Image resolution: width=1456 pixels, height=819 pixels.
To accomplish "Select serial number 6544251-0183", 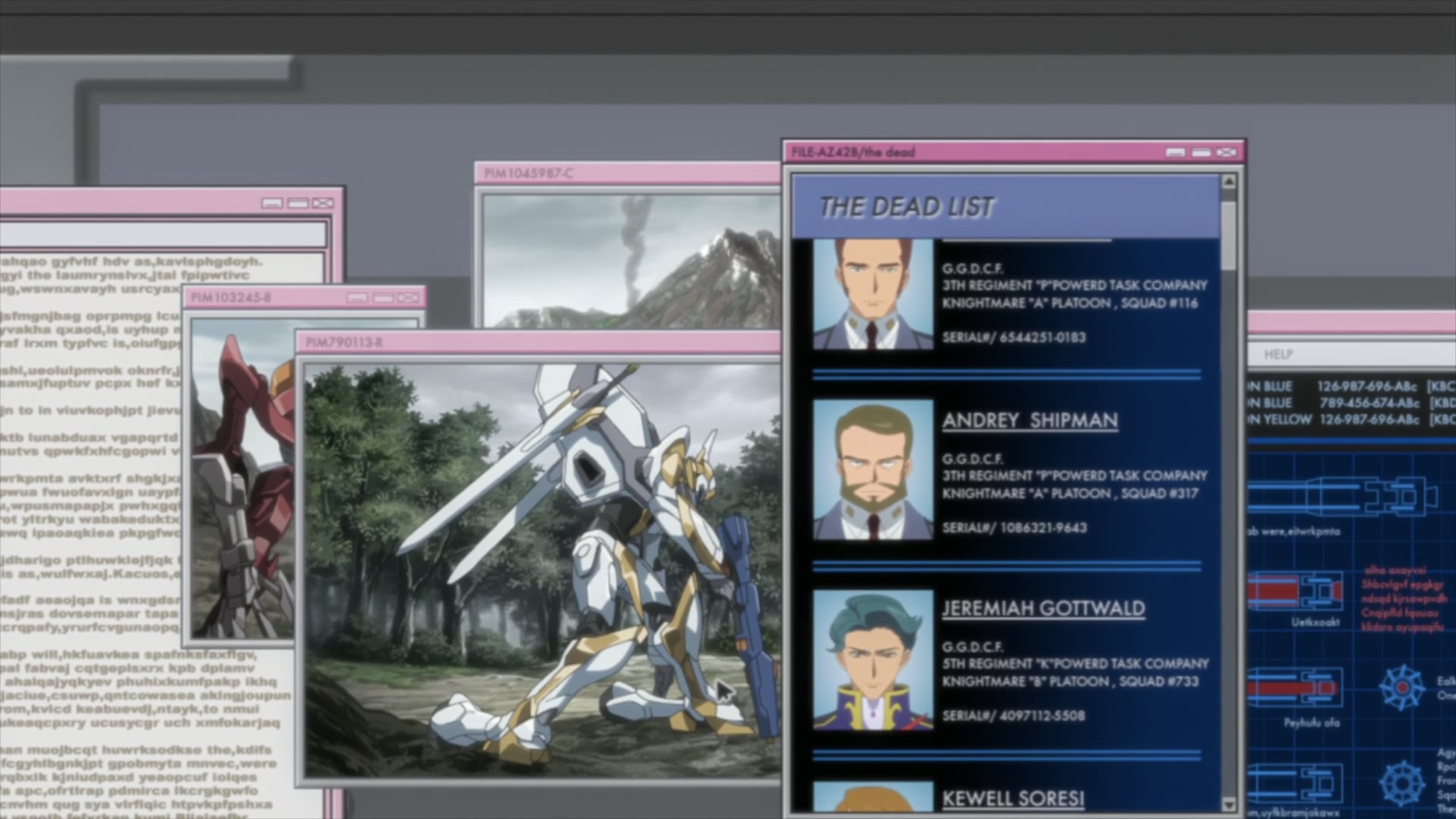I will [x=1042, y=337].
